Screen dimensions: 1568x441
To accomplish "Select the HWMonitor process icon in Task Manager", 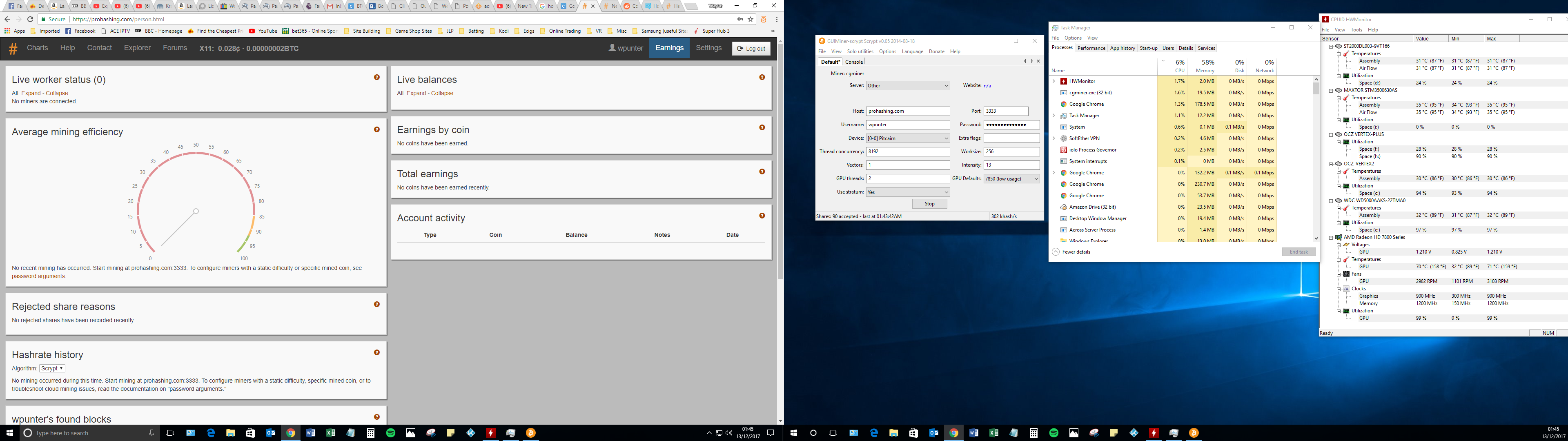I will pyautogui.click(x=1063, y=81).
